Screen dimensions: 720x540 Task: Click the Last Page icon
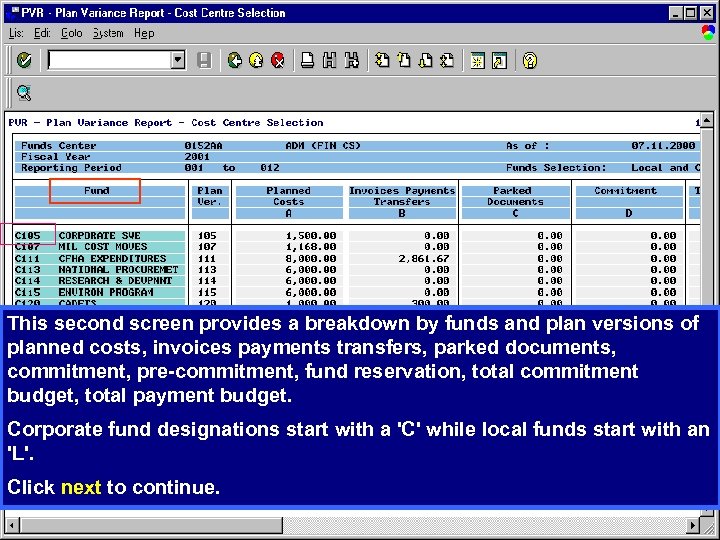tap(447, 60)
